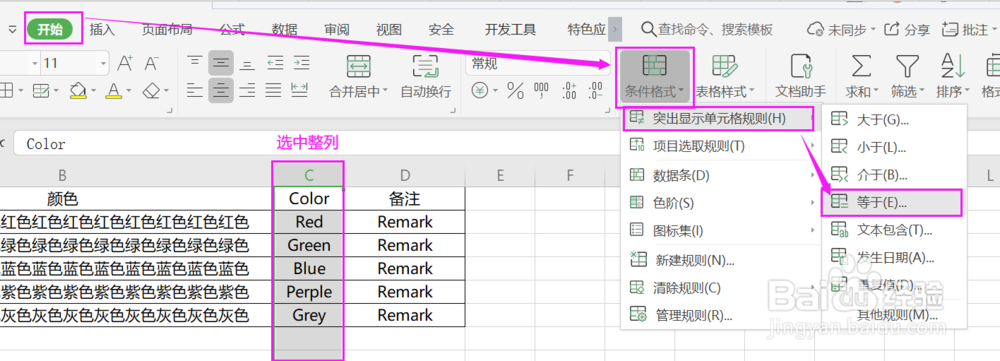Apply percent style format
The image size is (1000, 361).
click(515, 91)
